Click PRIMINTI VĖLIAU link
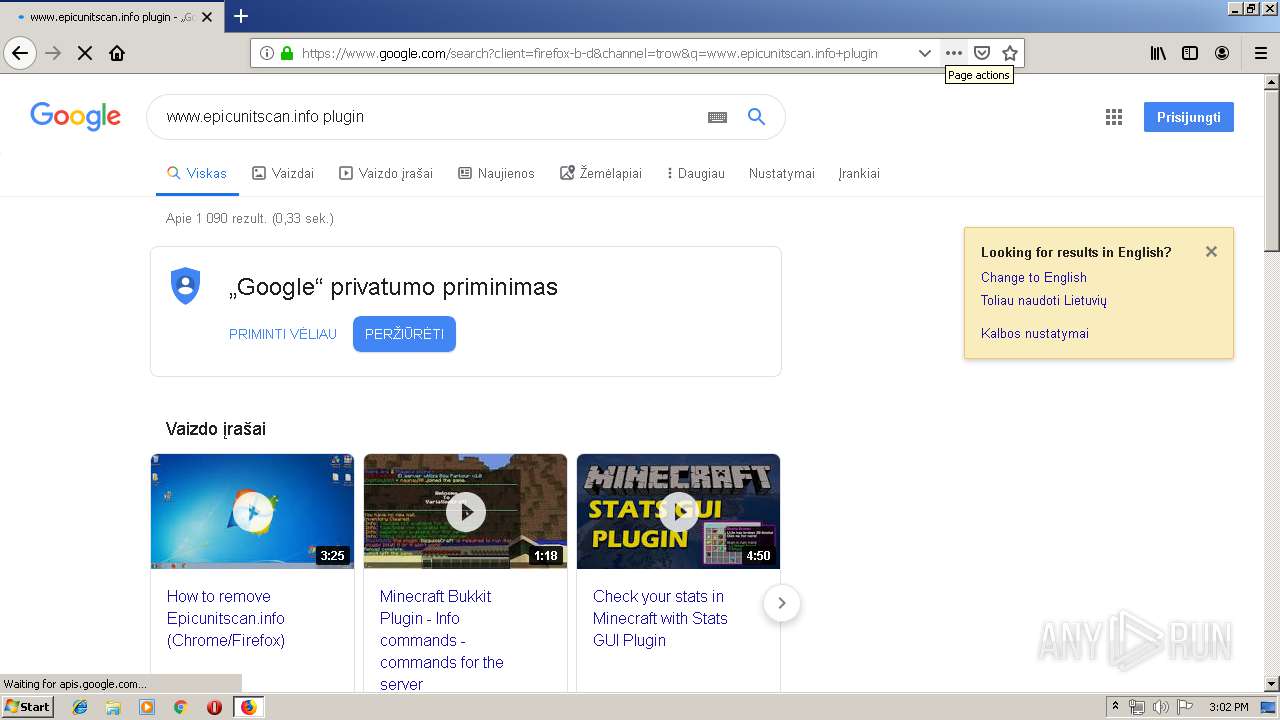Screen dimensions: 1280x720 point(283,334)
